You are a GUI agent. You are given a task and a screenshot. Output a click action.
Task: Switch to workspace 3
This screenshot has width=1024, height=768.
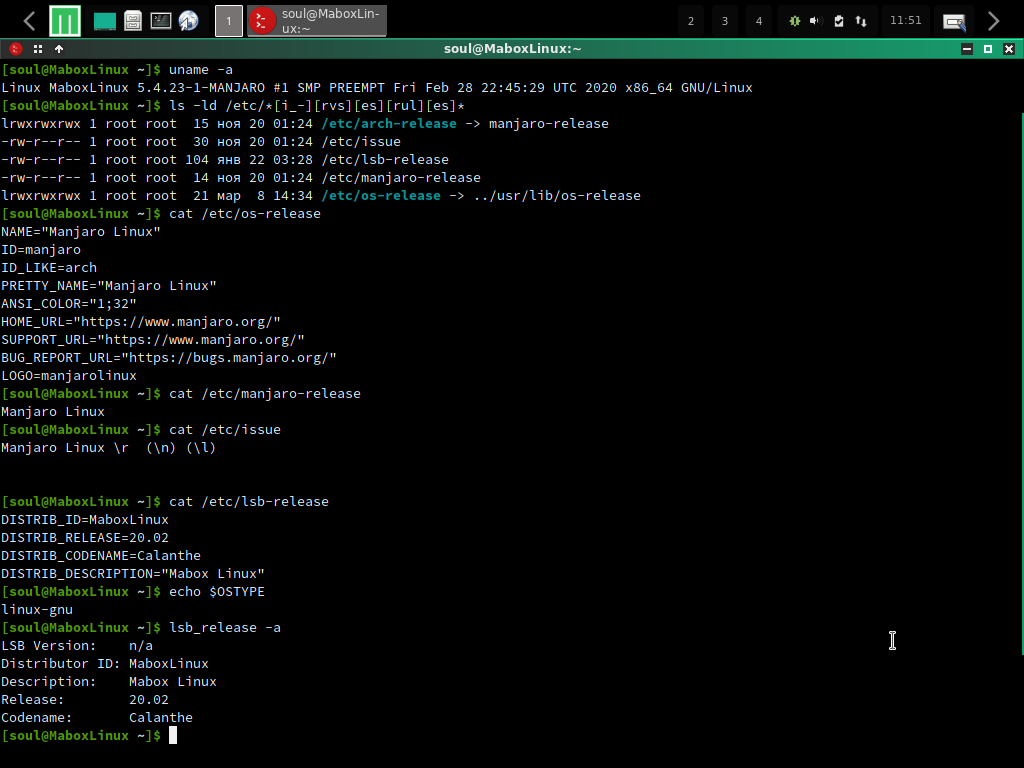pos(725,21)
